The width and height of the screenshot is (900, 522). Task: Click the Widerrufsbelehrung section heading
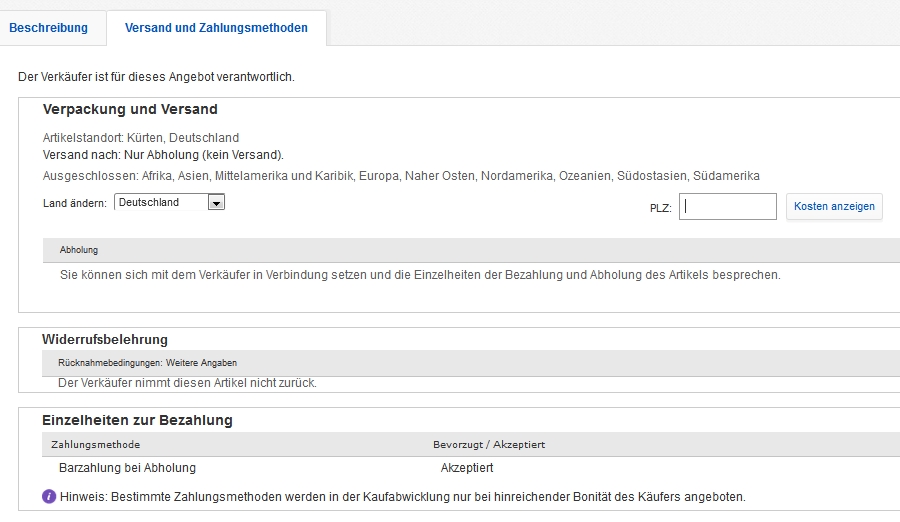[x=105, y=340]
